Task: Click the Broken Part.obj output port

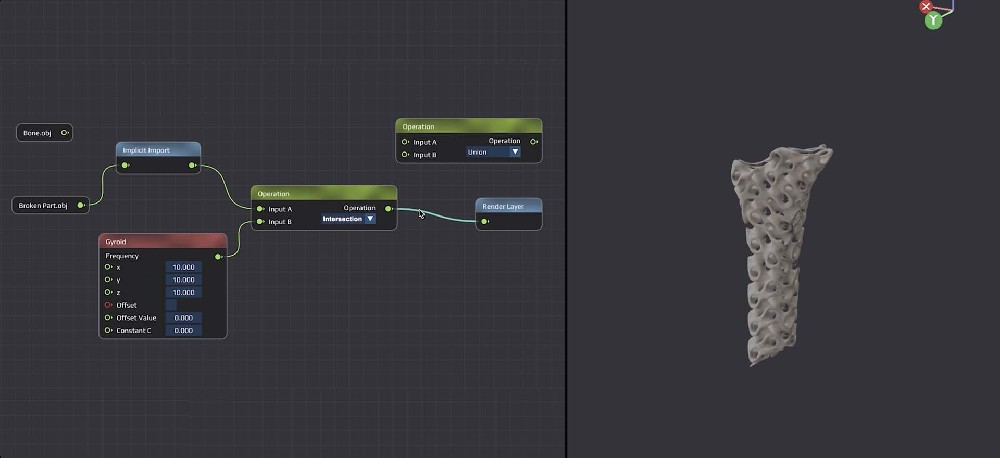Action: [x=82, y=205]
